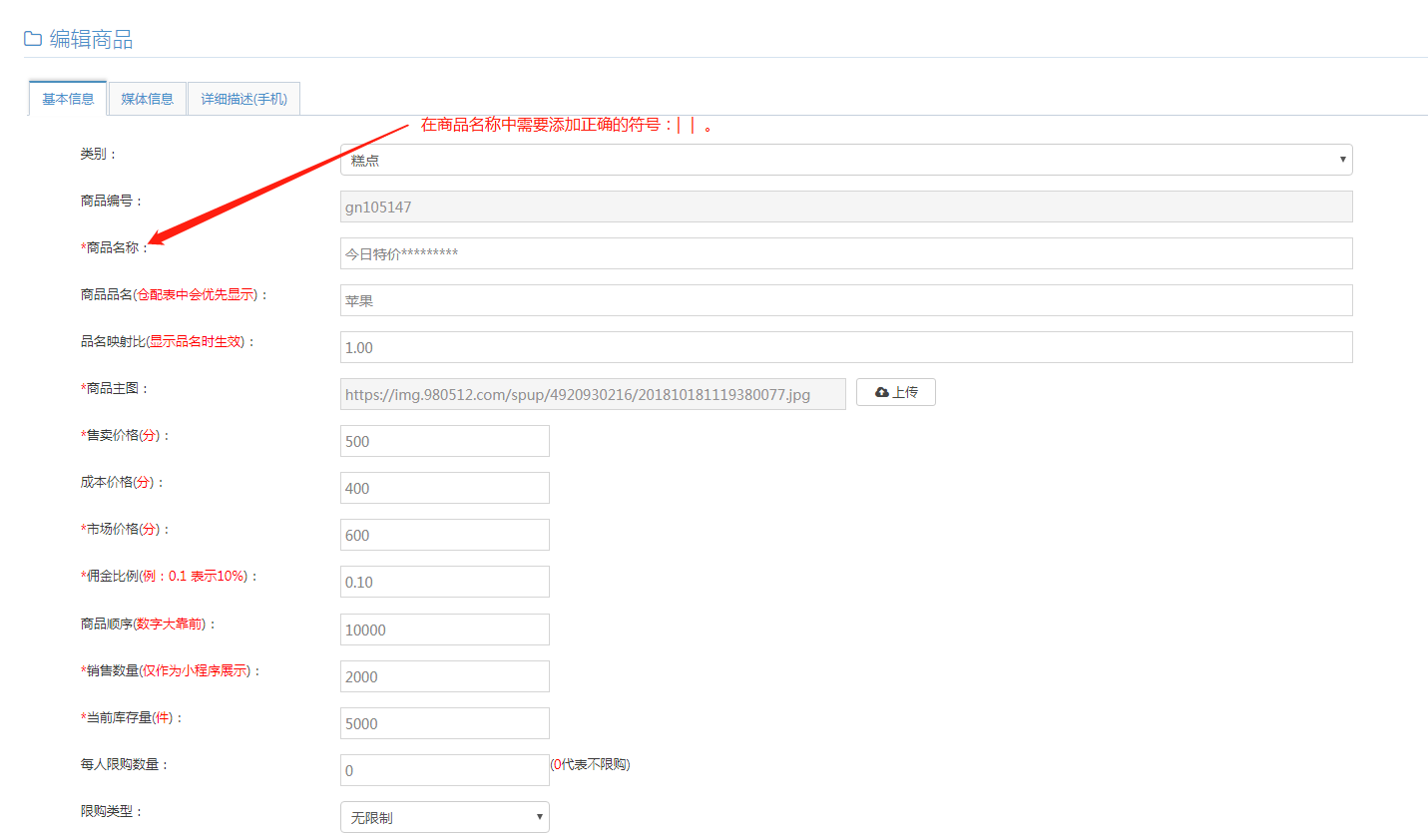
Task: Click the 商品主图 image URL field
Action: click(x=593, y=394)
